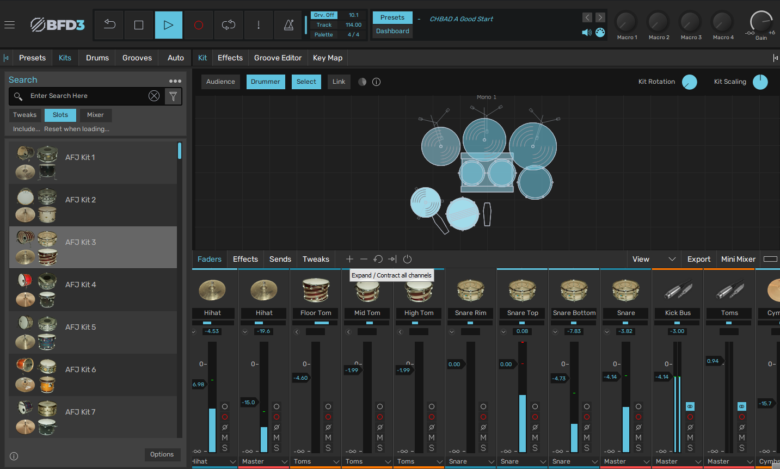The height and width of the screenshot is (469, 780).
Task: Click the mixer power icon
Action: (407, 259)
